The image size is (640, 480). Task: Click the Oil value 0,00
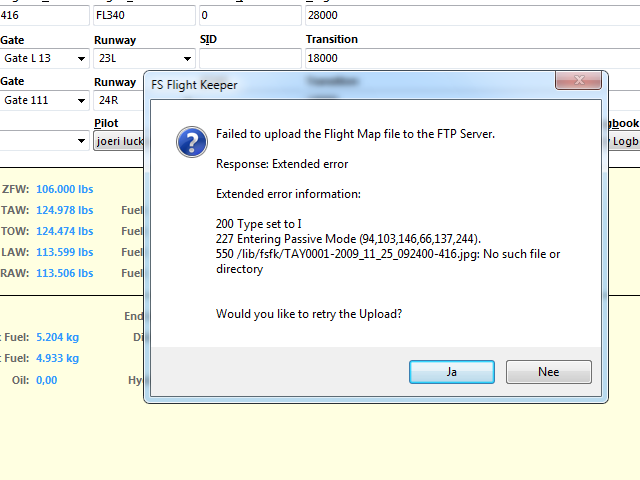tap(47, 380)
